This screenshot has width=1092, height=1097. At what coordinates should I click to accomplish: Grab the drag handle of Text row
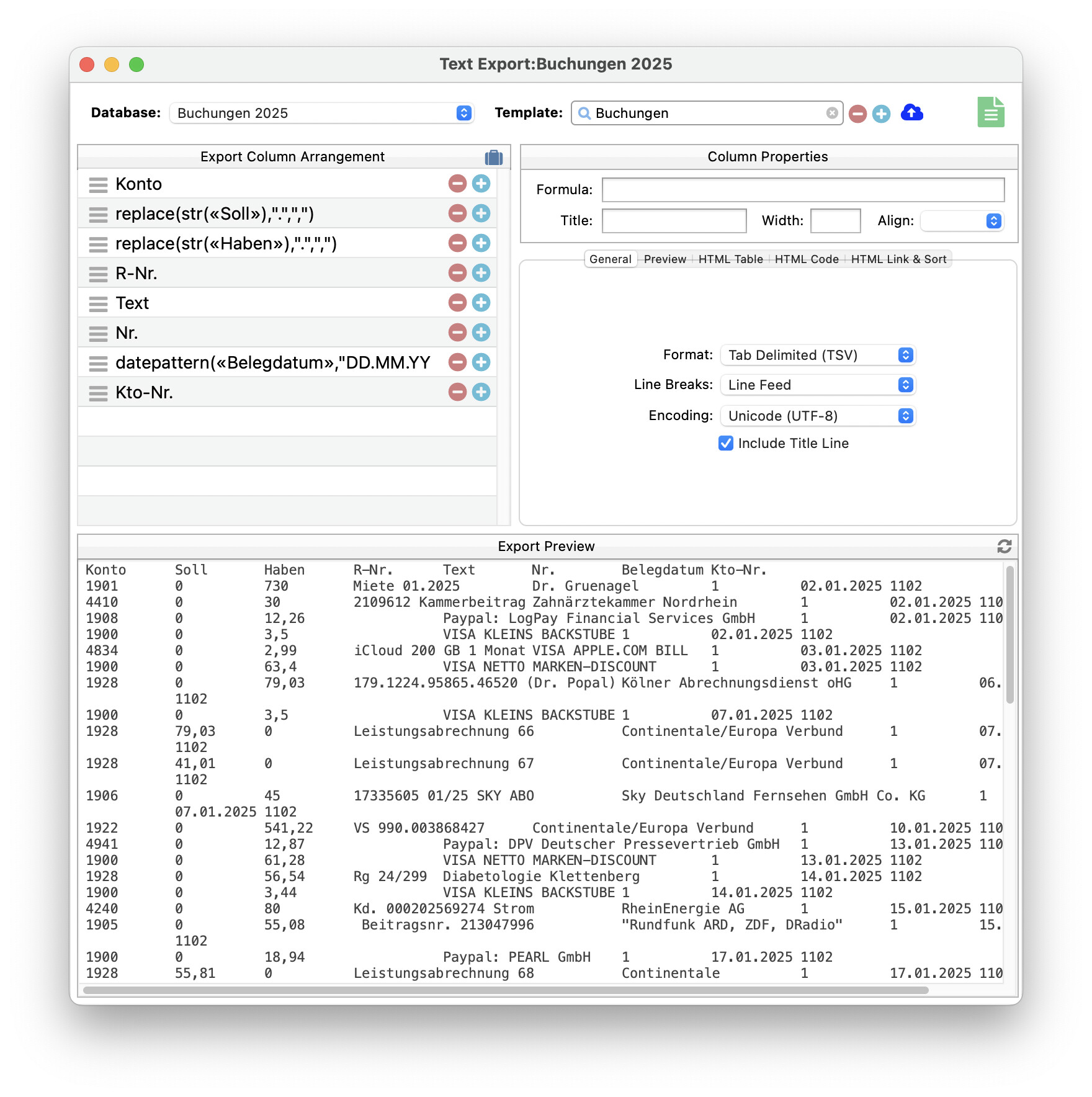[x=98, y=303]
